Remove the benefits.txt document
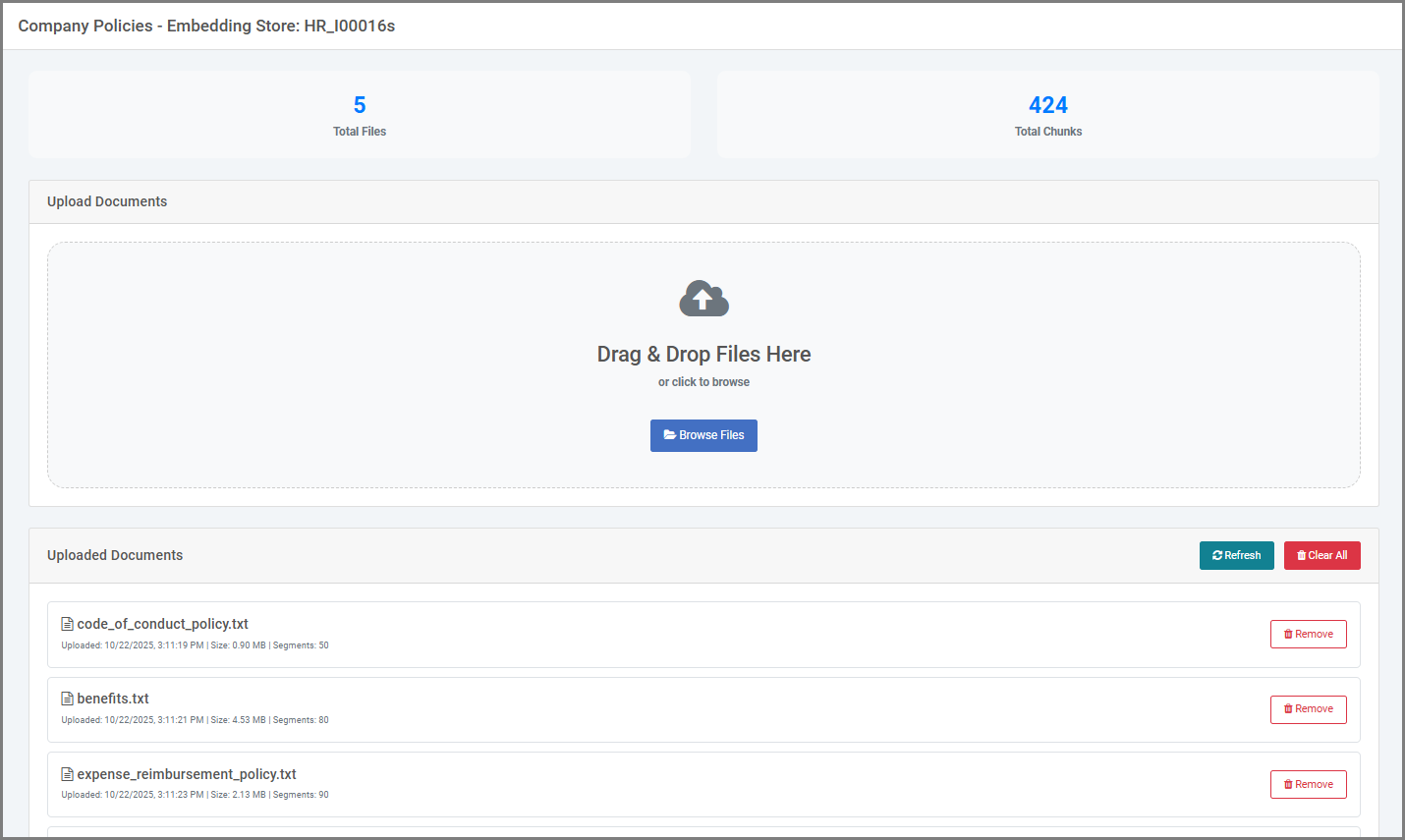This screenshot has height=840, width=1405. 1308,709
